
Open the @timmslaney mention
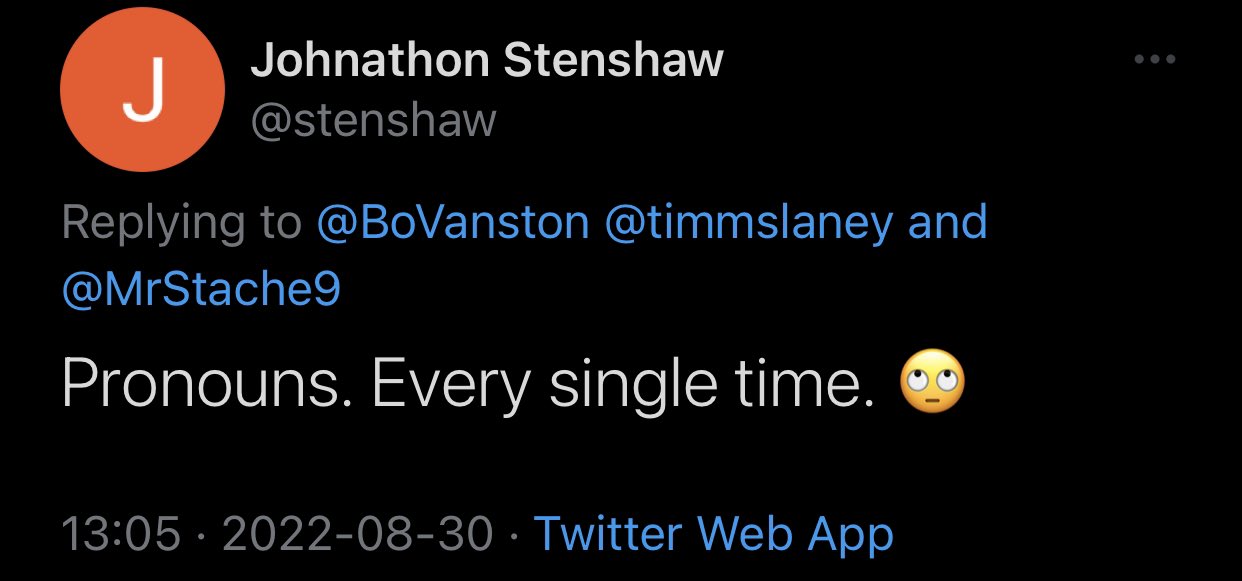(x=748, y=222)
